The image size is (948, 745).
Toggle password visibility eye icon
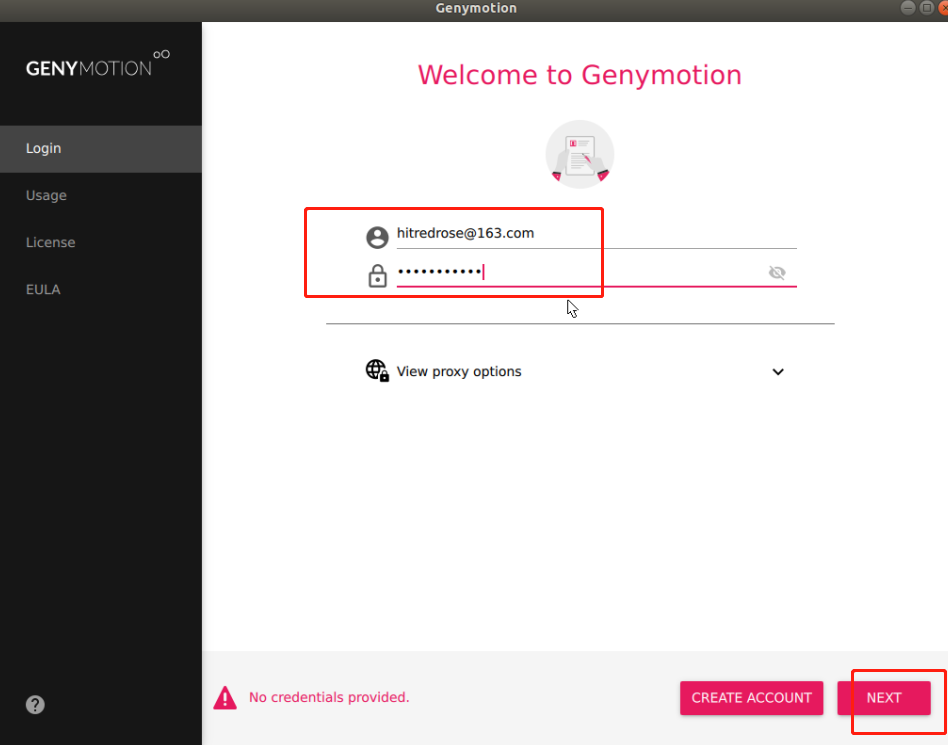tap(777, 273)
